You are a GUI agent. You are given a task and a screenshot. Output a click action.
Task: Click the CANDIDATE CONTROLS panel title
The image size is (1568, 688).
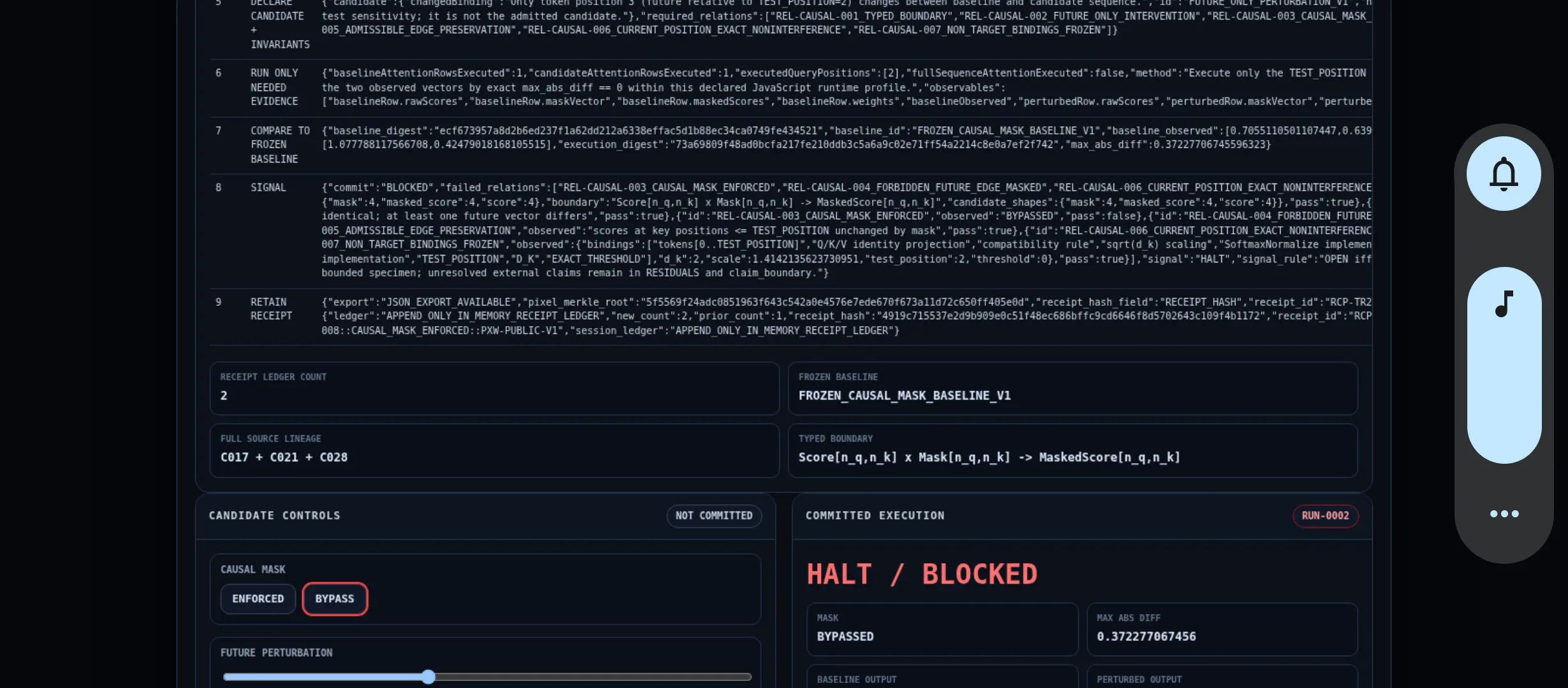pos(275,515)
